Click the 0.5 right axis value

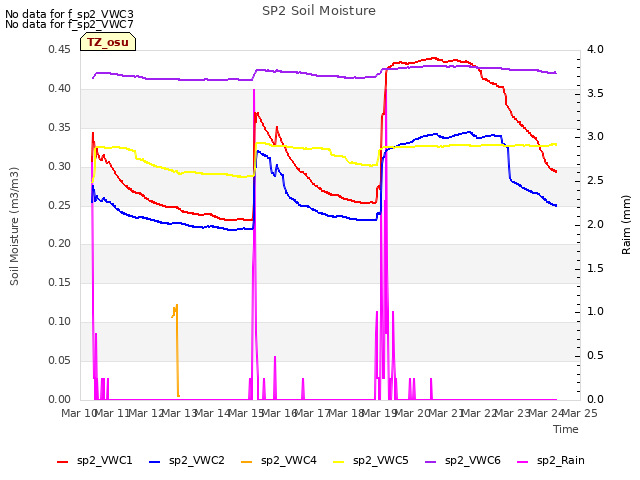pyautogui.click(x=595, y=356)
